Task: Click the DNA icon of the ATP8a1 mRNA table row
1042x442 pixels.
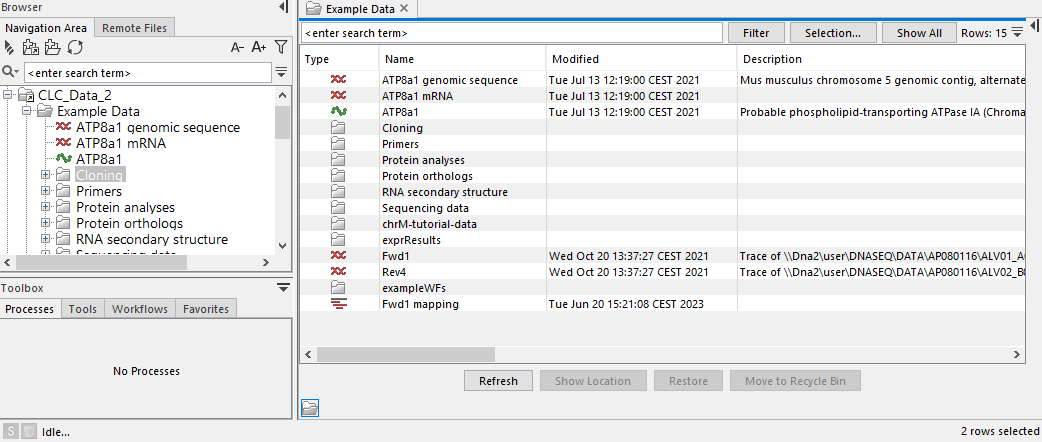Action: pos(338,96)
